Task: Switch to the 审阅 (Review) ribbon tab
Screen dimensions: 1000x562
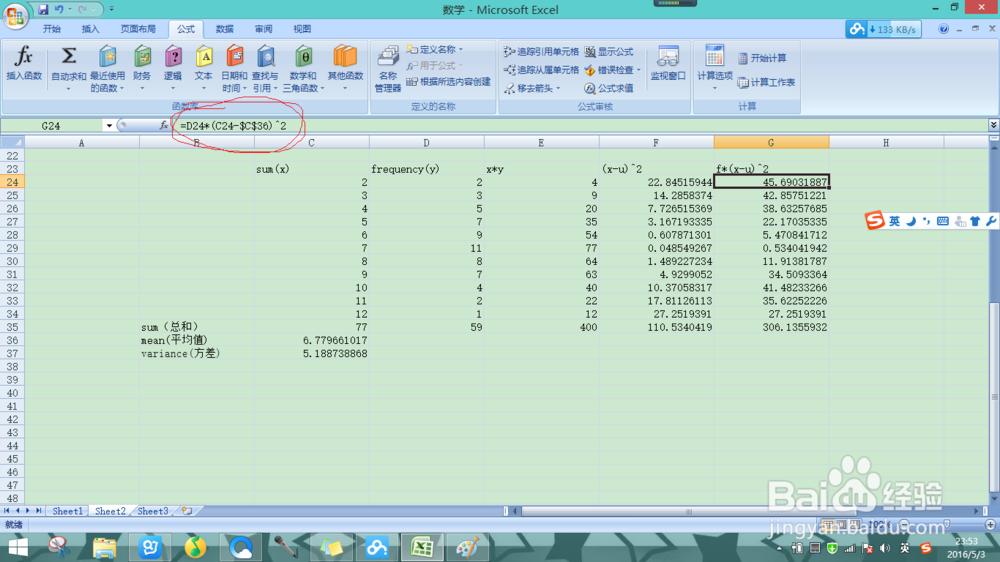Action: coord(263,29)
